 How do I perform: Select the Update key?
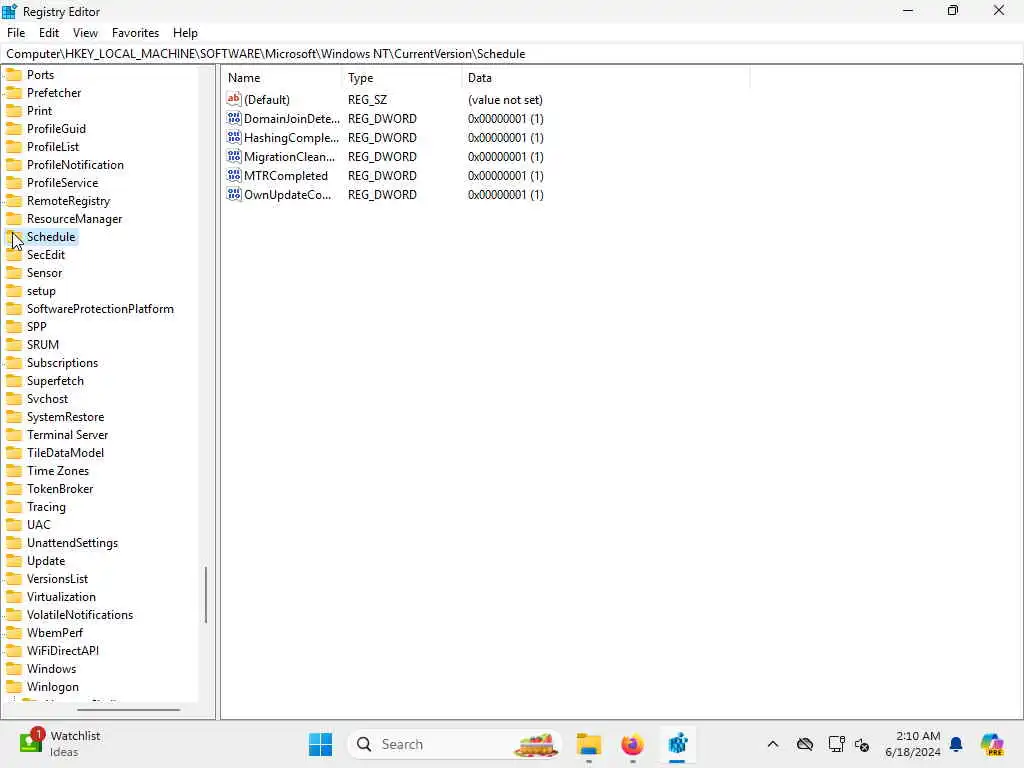(46, 560)
